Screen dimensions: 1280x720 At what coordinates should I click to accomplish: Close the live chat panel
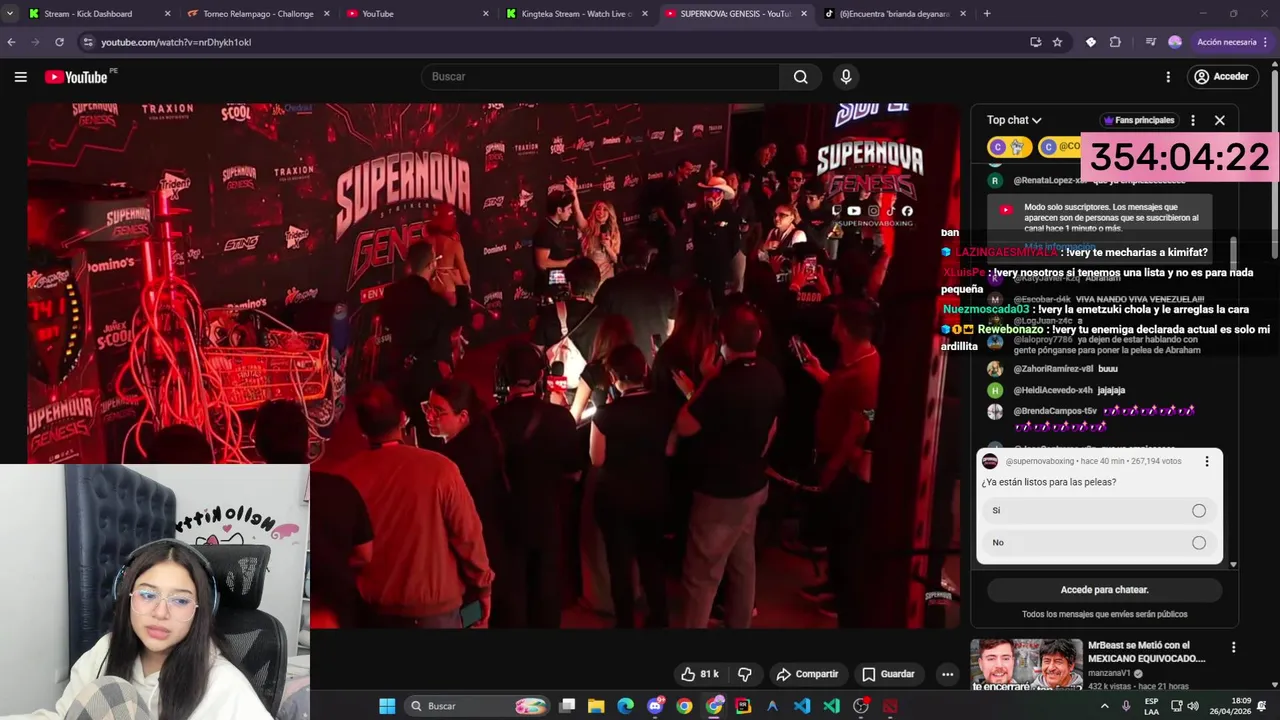[x=1219, y=120]
